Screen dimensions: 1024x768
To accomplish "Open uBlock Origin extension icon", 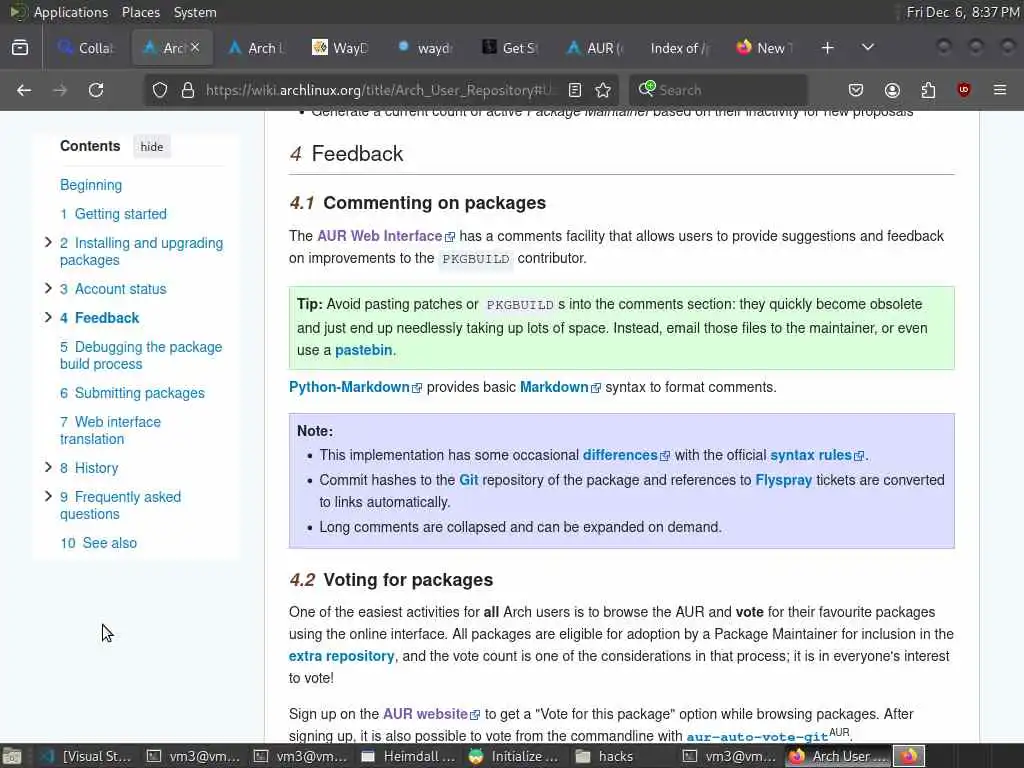I will coord(964,90).
